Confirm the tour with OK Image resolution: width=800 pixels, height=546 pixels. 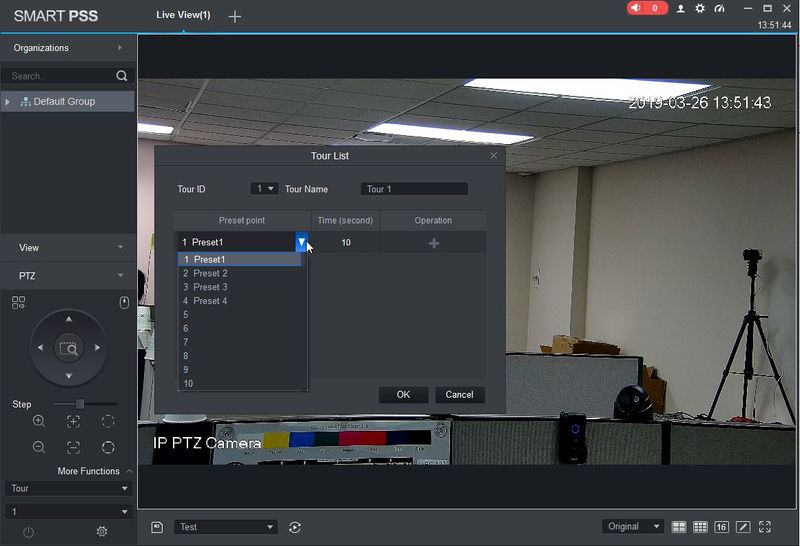point(403,394)
